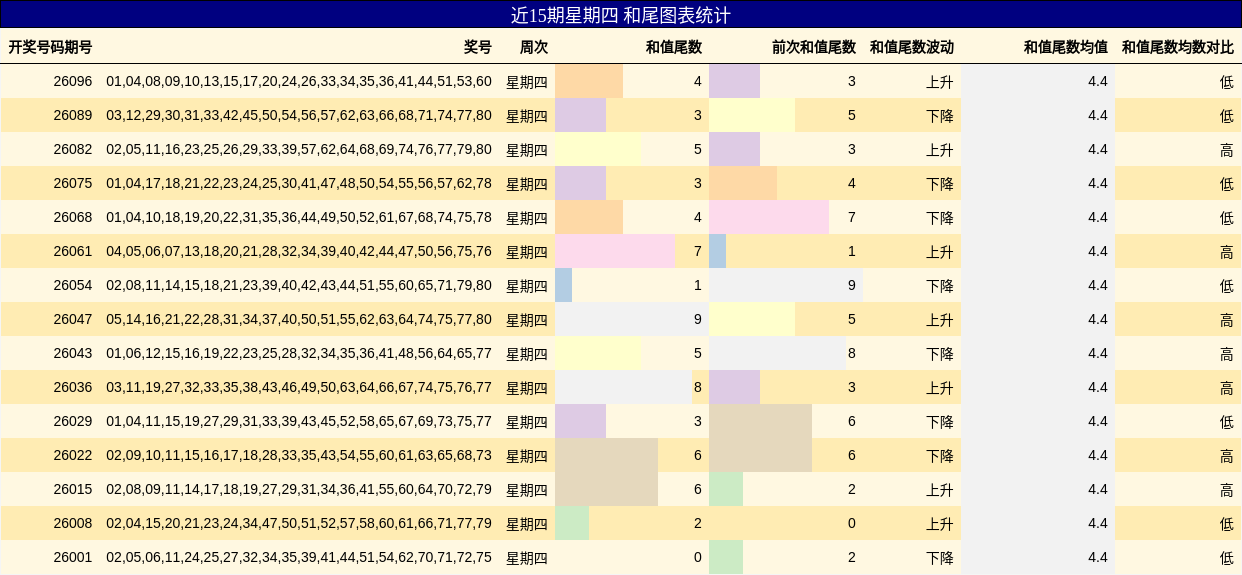Viewport: 1242px width, 575px height.
Task: Click the 星期四 weekday cell in row 26015
Action: [x=527, y=489]
